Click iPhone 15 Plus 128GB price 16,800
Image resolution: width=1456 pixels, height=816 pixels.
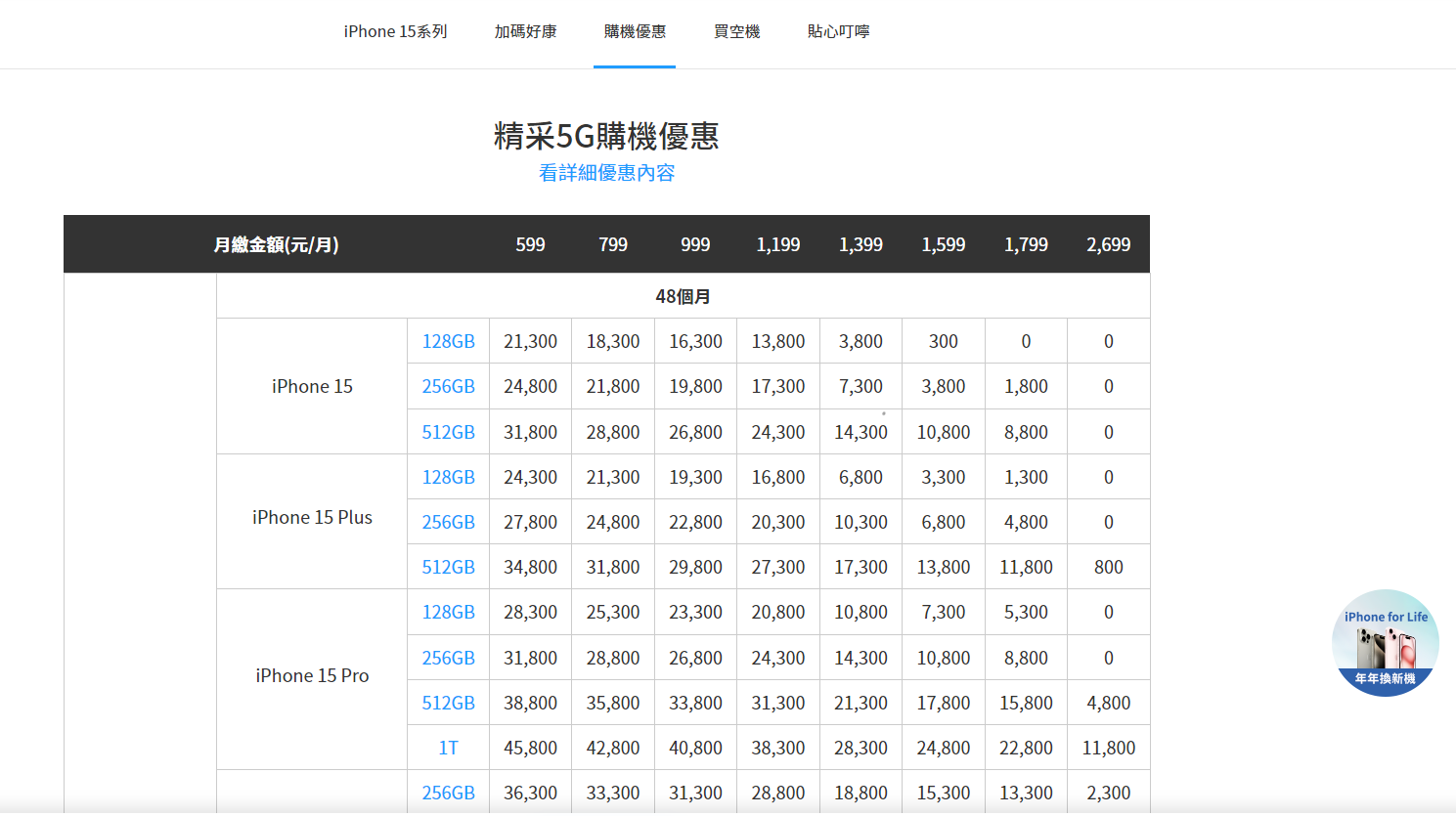778,477
